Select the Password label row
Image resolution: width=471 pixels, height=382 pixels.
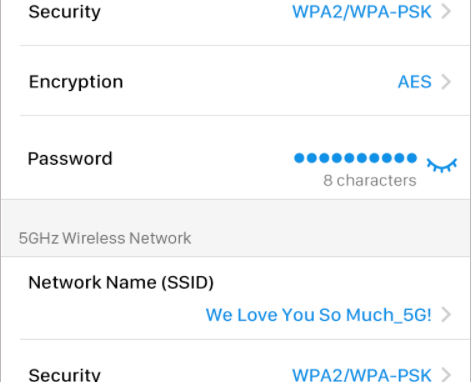click(x=236, y=158)
